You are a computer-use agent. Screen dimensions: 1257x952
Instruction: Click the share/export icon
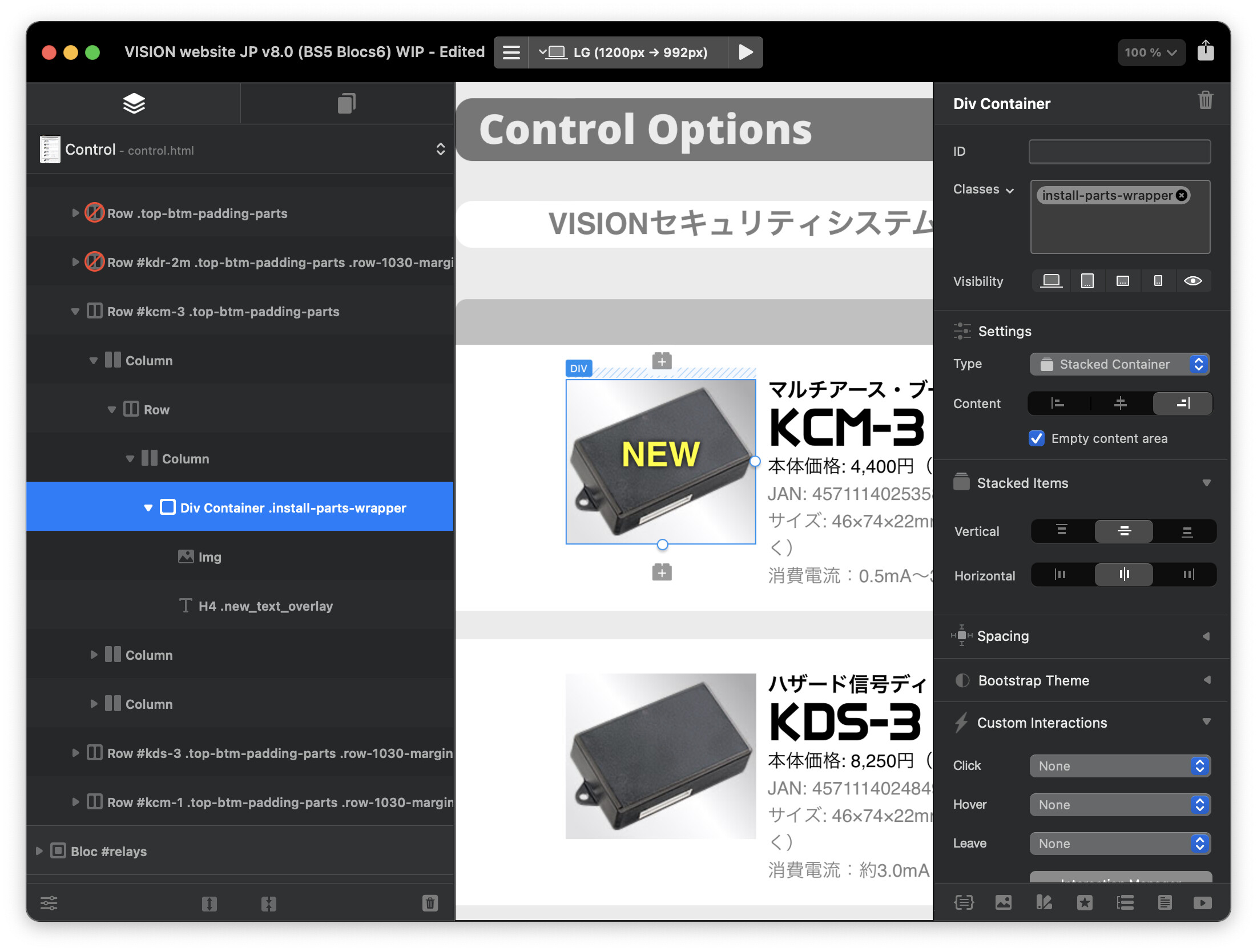(1205, 51)
